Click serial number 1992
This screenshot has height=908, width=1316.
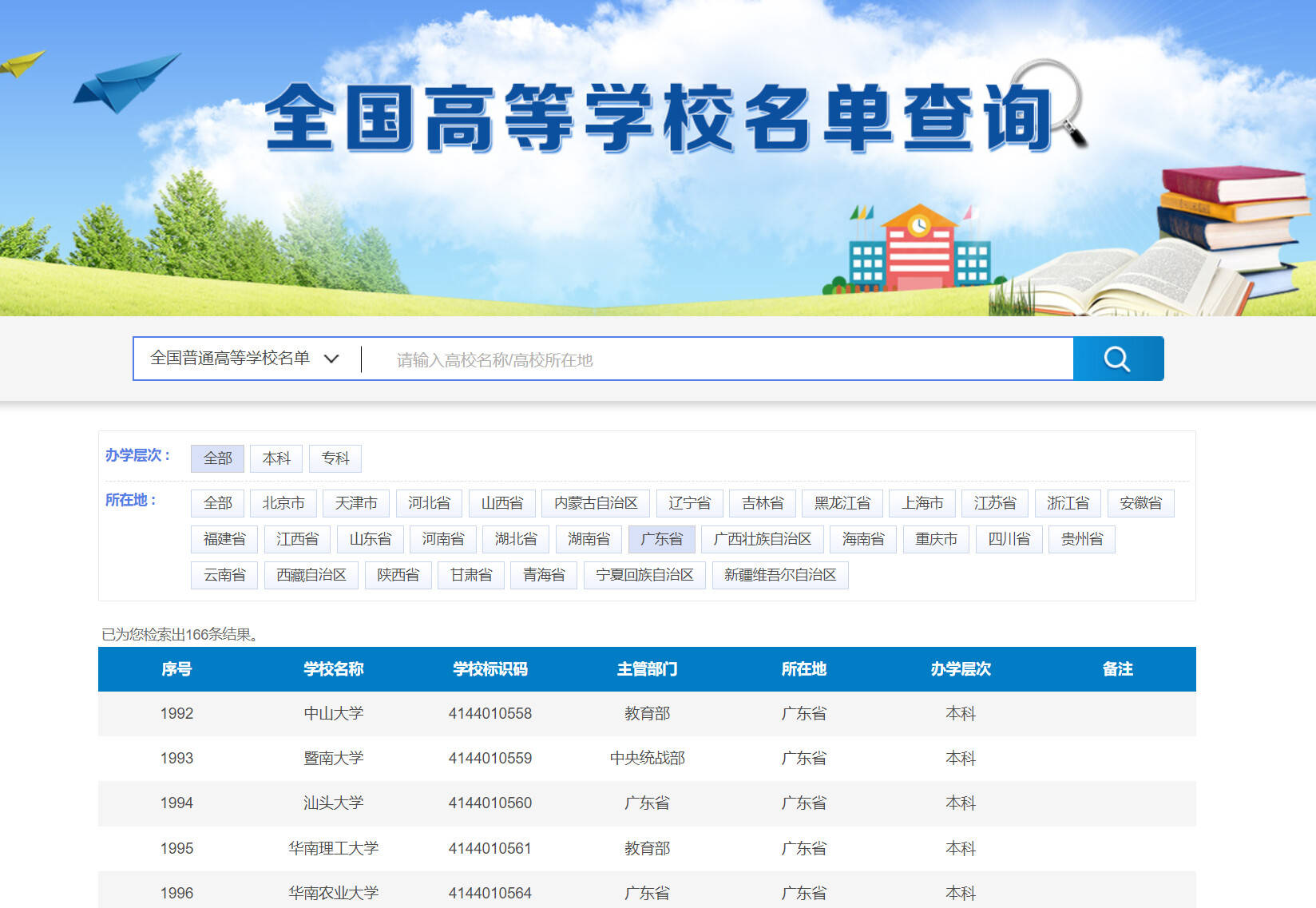(x=176, y=713)
